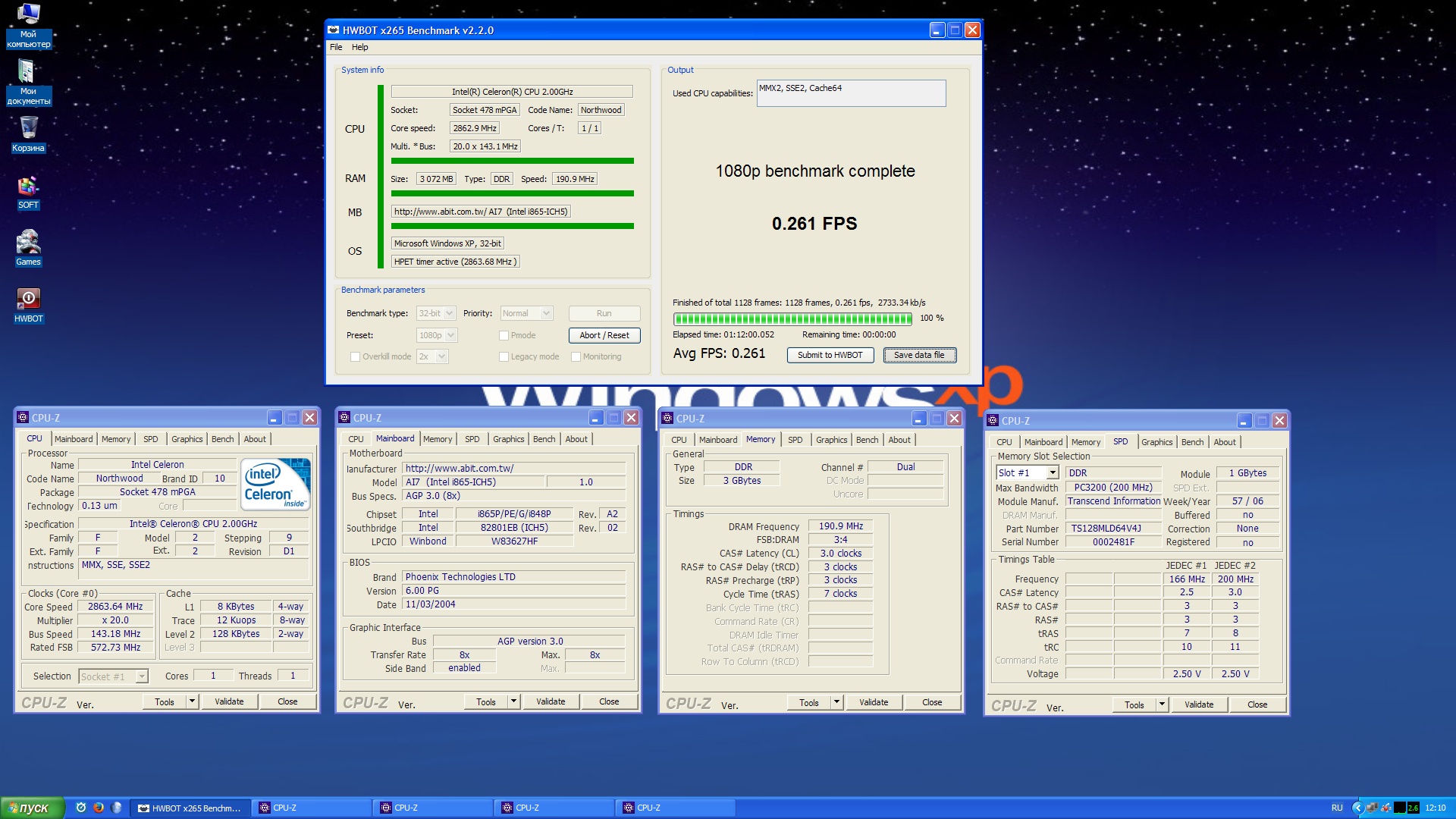Click the green 2.6 tray indicator
Viewport: 1456px width, 819px height.
click(1413, 808)
